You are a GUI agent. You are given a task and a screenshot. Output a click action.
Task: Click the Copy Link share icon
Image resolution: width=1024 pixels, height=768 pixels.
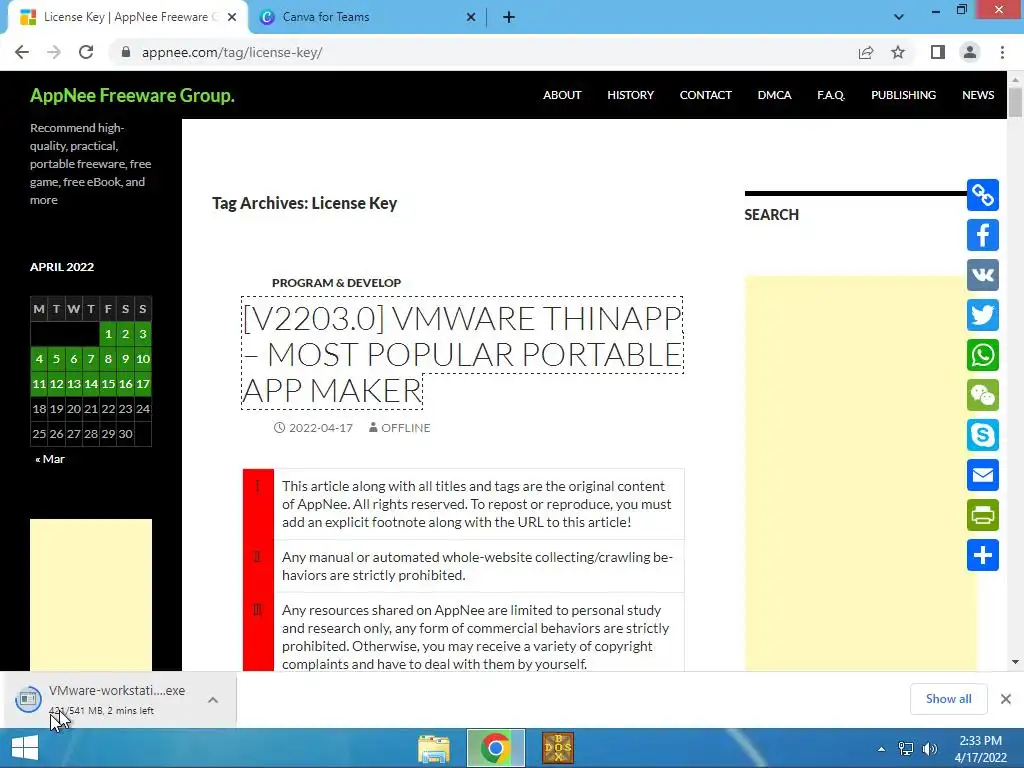click(983, 195)
